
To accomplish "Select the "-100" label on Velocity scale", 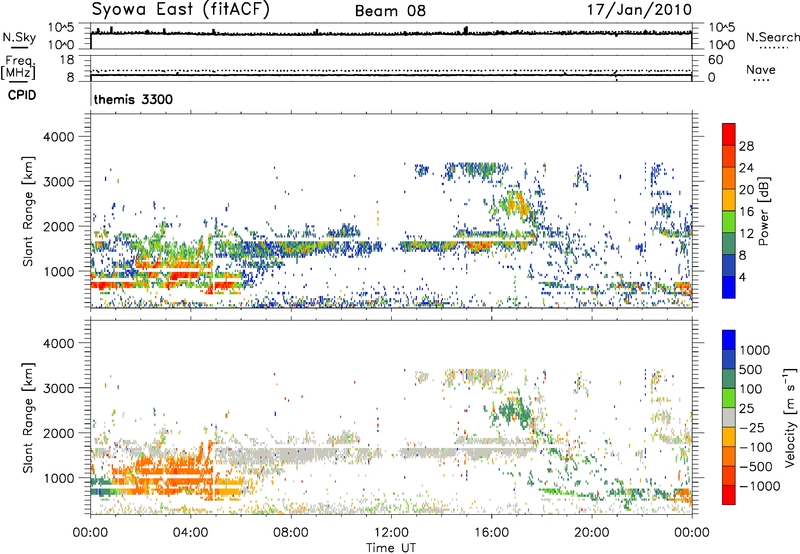I will pyautogui.click(x=756, y=447).
